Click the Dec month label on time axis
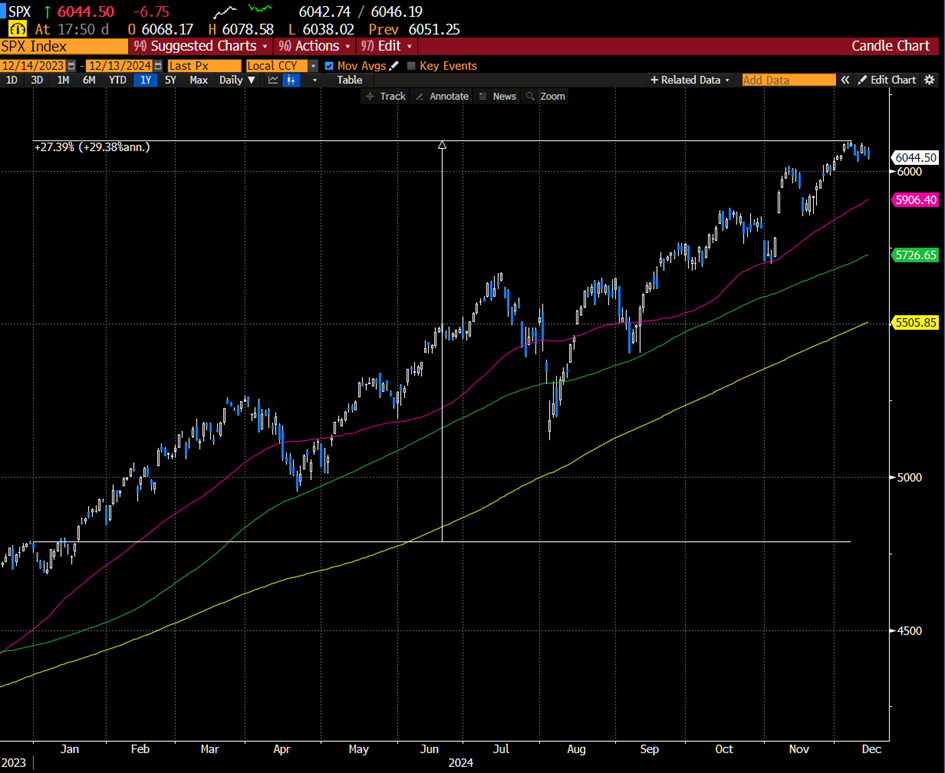The height and width of the screenshot is (773, 945). (x=871, y=749)
